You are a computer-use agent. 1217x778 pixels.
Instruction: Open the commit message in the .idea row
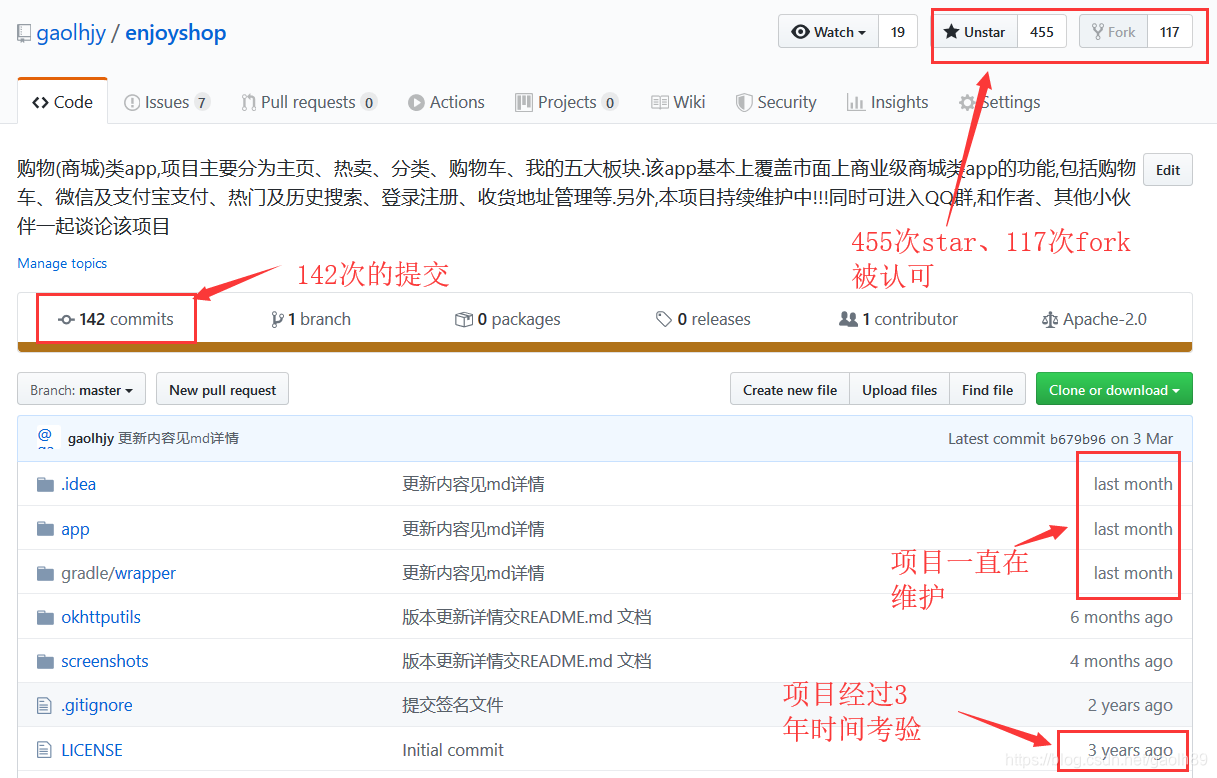click(473, 484)
